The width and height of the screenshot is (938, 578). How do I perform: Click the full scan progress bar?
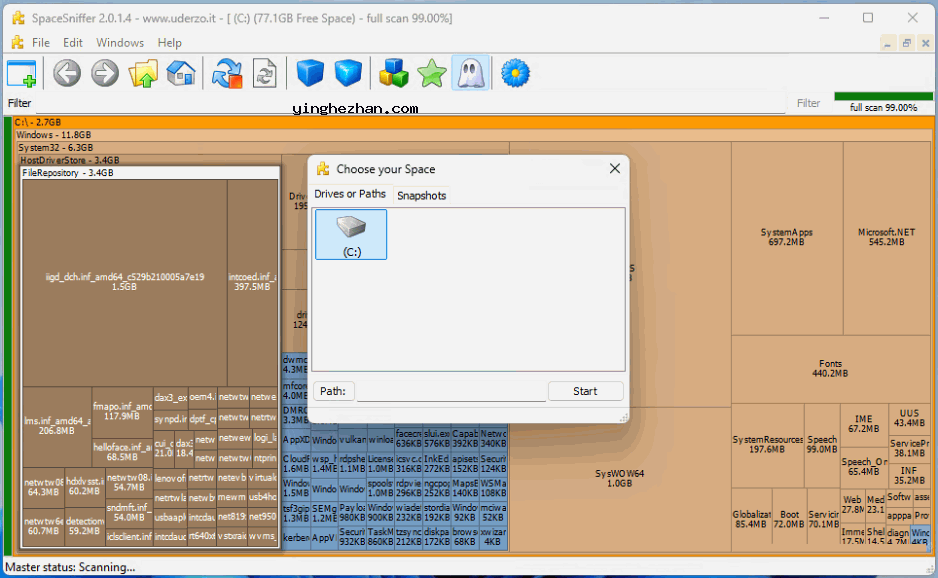884,96
